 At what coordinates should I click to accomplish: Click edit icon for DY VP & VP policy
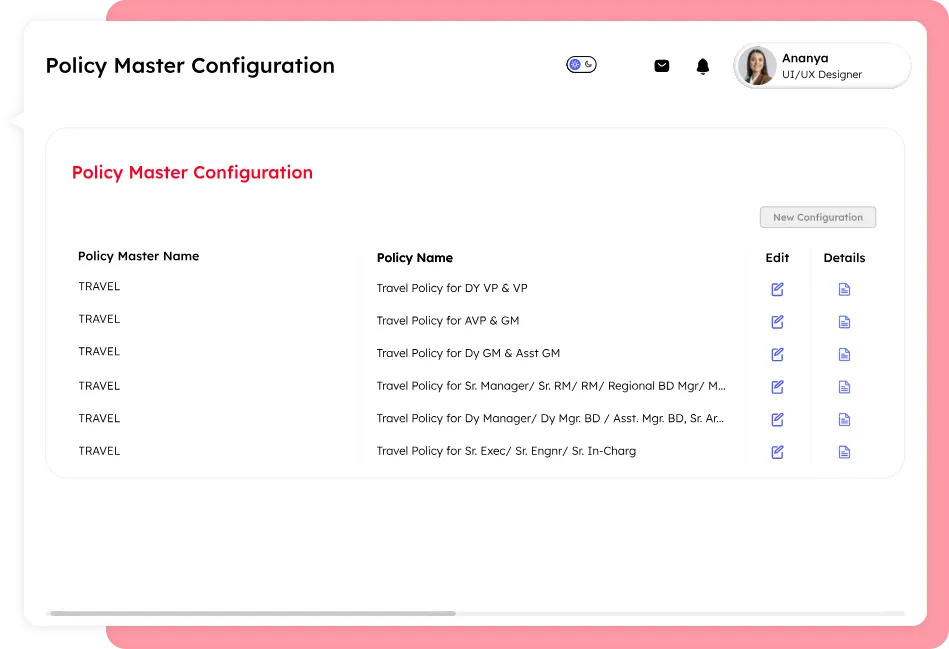click(x=777, y=289)
